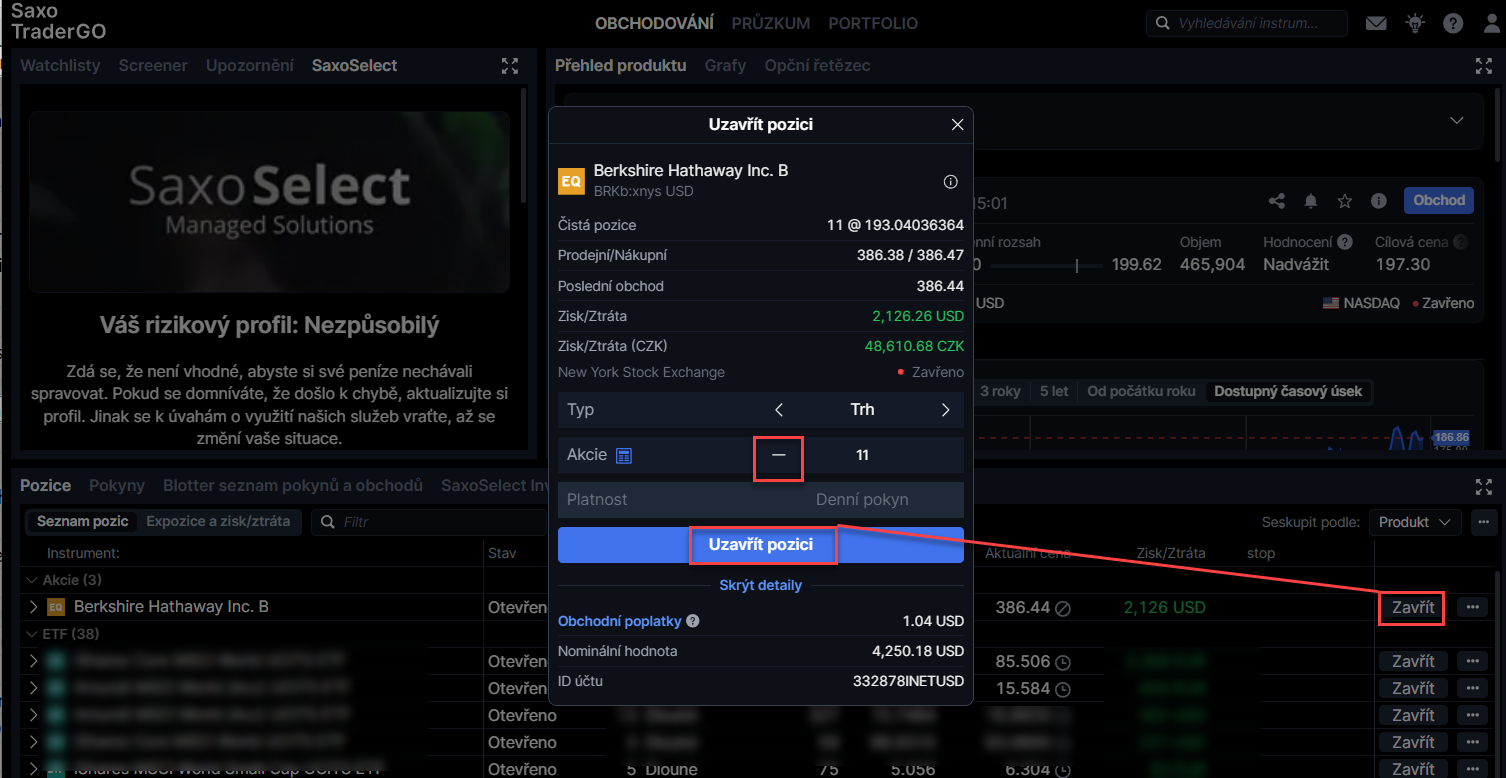Maximize the Pozice panel

tap(1483, 486)
